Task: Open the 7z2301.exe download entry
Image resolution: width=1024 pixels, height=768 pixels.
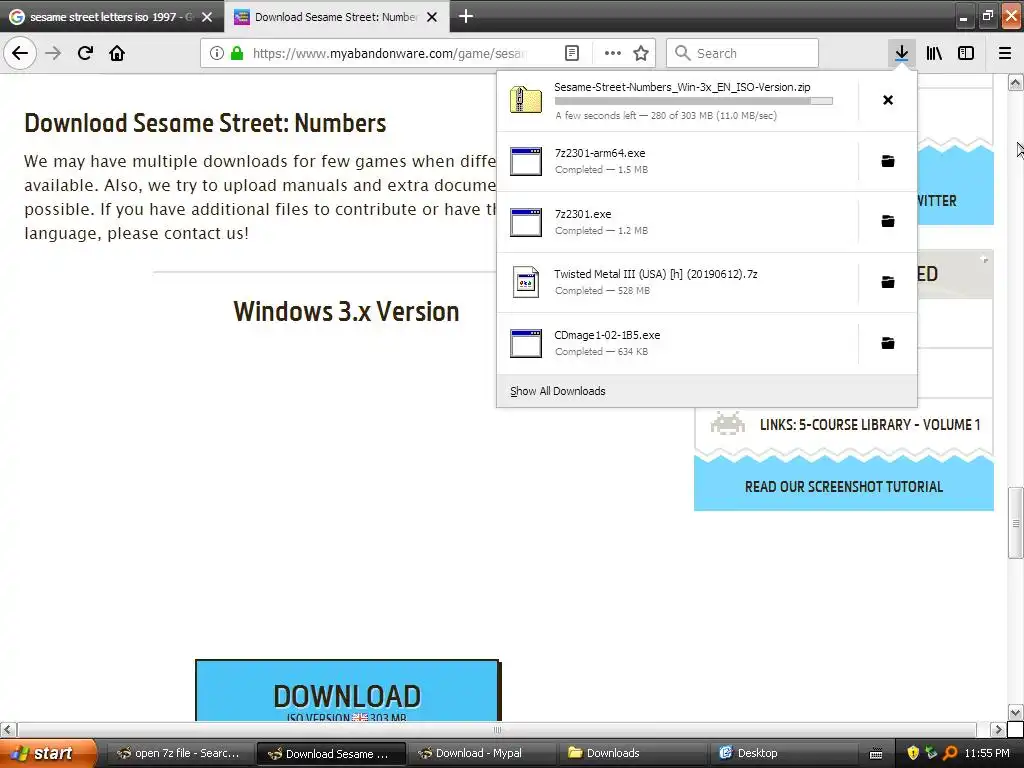Action: tap(677, 221)
